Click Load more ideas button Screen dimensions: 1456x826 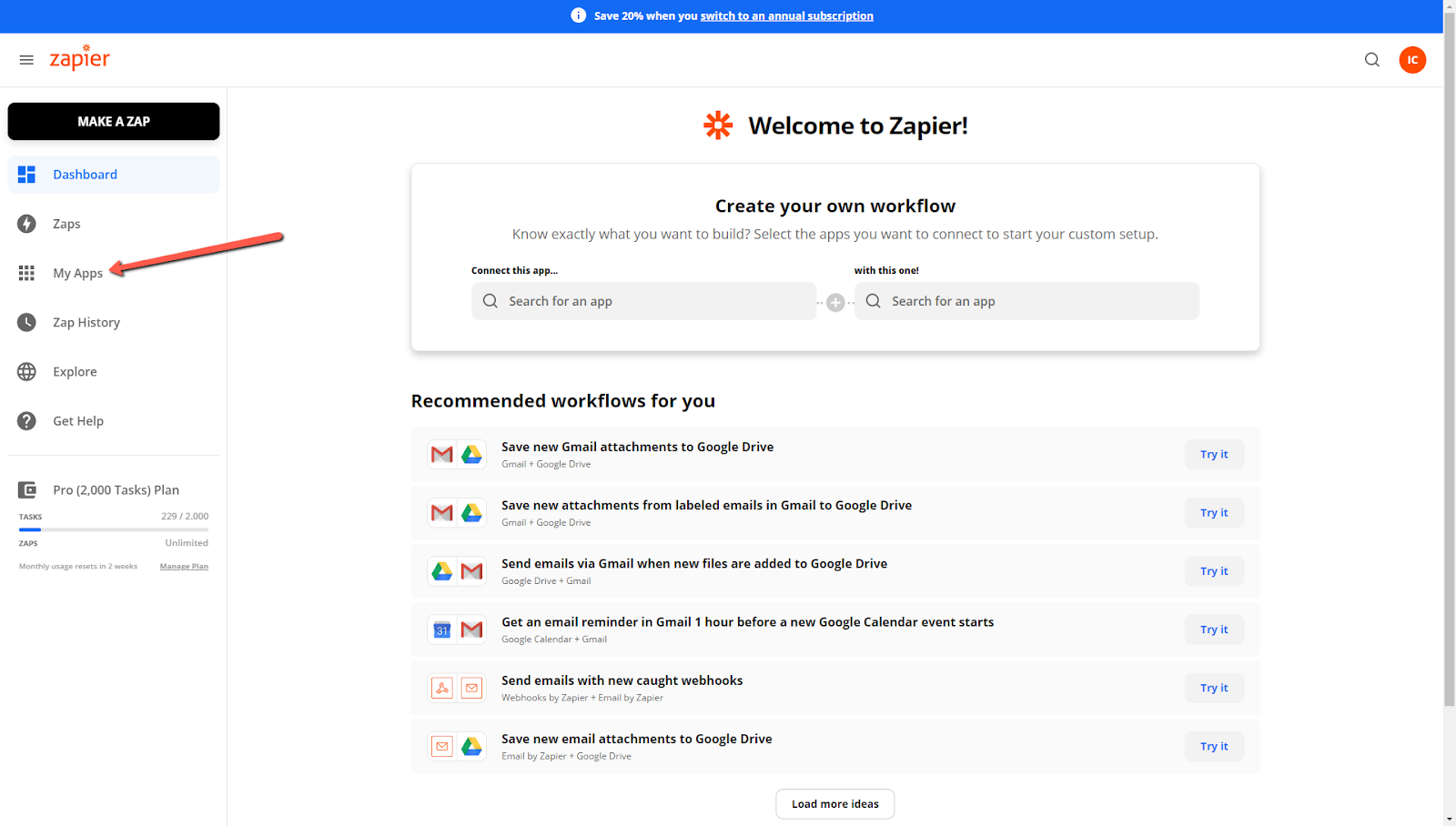(835, 804)
